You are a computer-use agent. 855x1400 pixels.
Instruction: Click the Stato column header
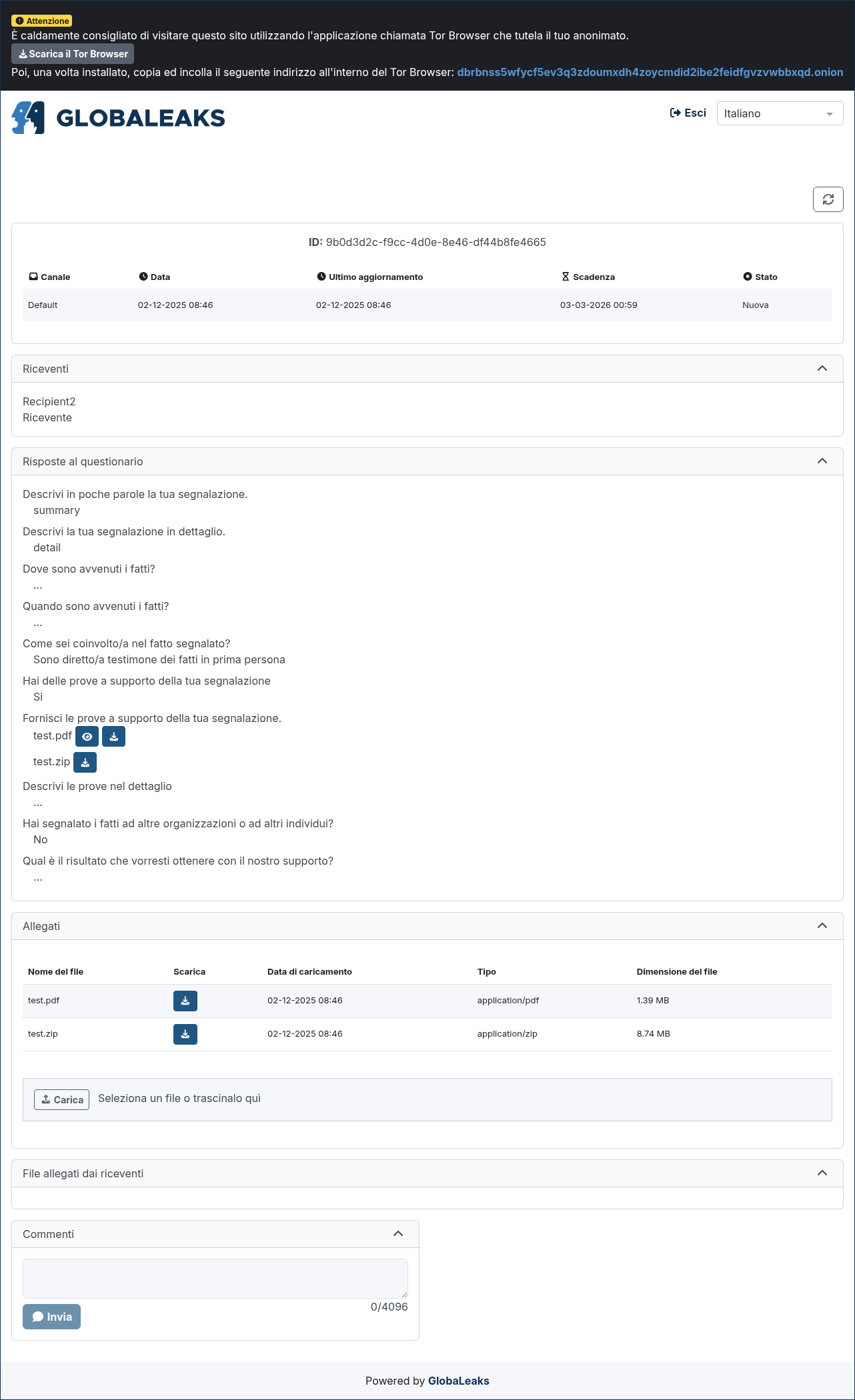coord(760,277)
